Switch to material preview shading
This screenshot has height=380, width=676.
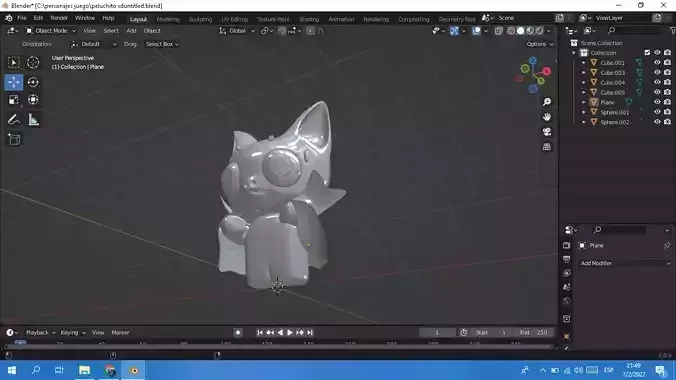pos(530,31)
